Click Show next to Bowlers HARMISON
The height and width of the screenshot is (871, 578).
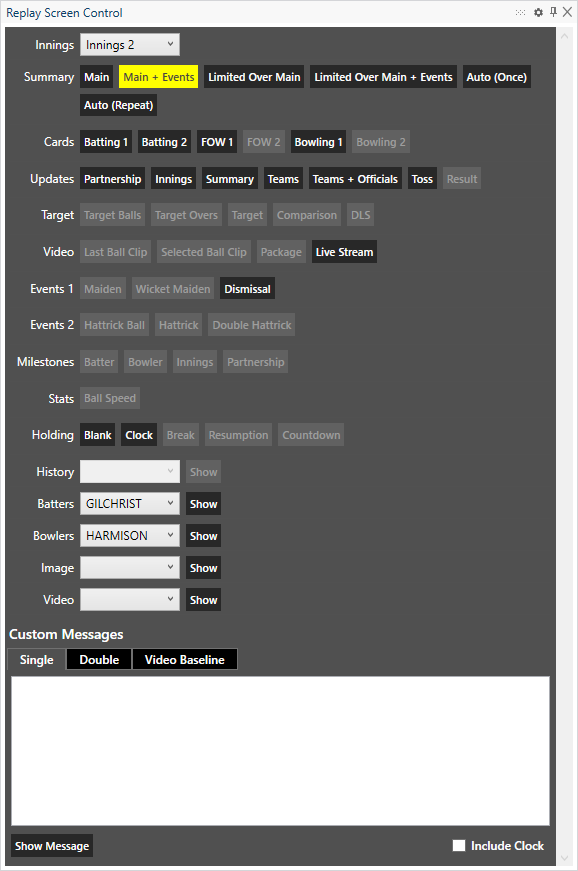pyautogui.click(x=204, y=536)
